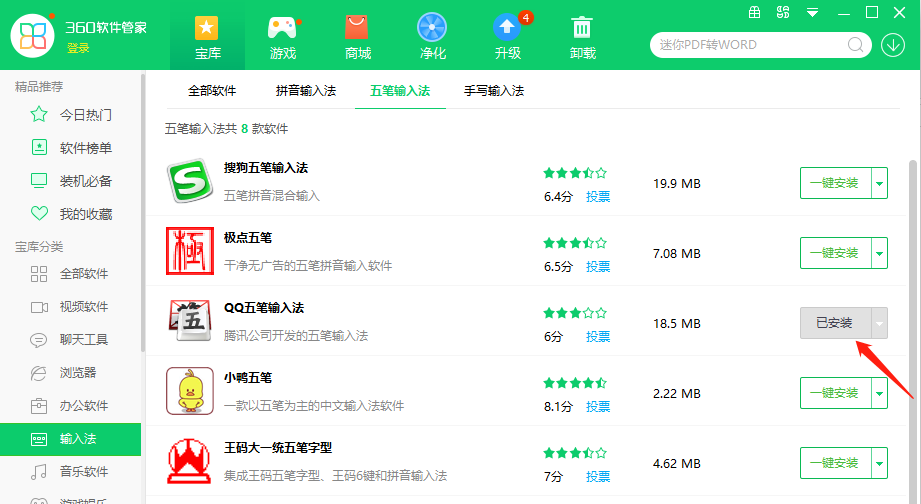Screen dimensions: 921x504
Task: Click the sidebar vertical scrollbar
Action: tap(143, 213)
